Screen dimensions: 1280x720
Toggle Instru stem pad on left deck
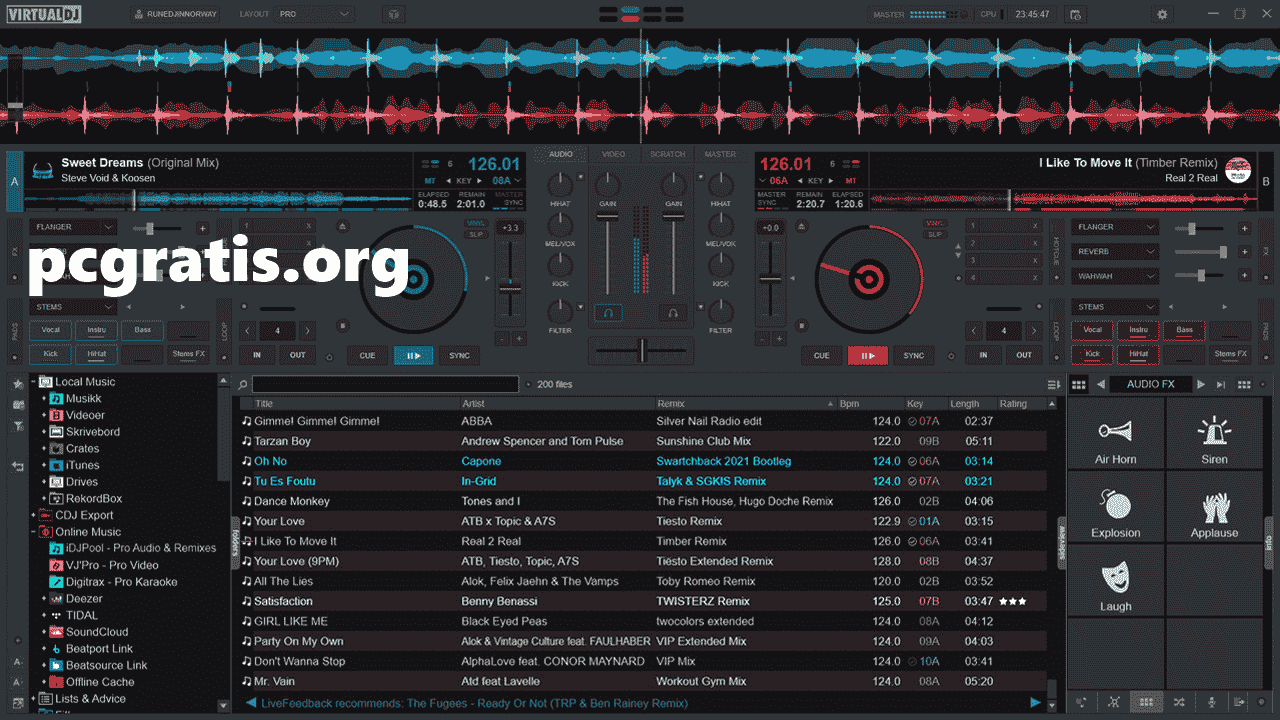click(97, 330)
